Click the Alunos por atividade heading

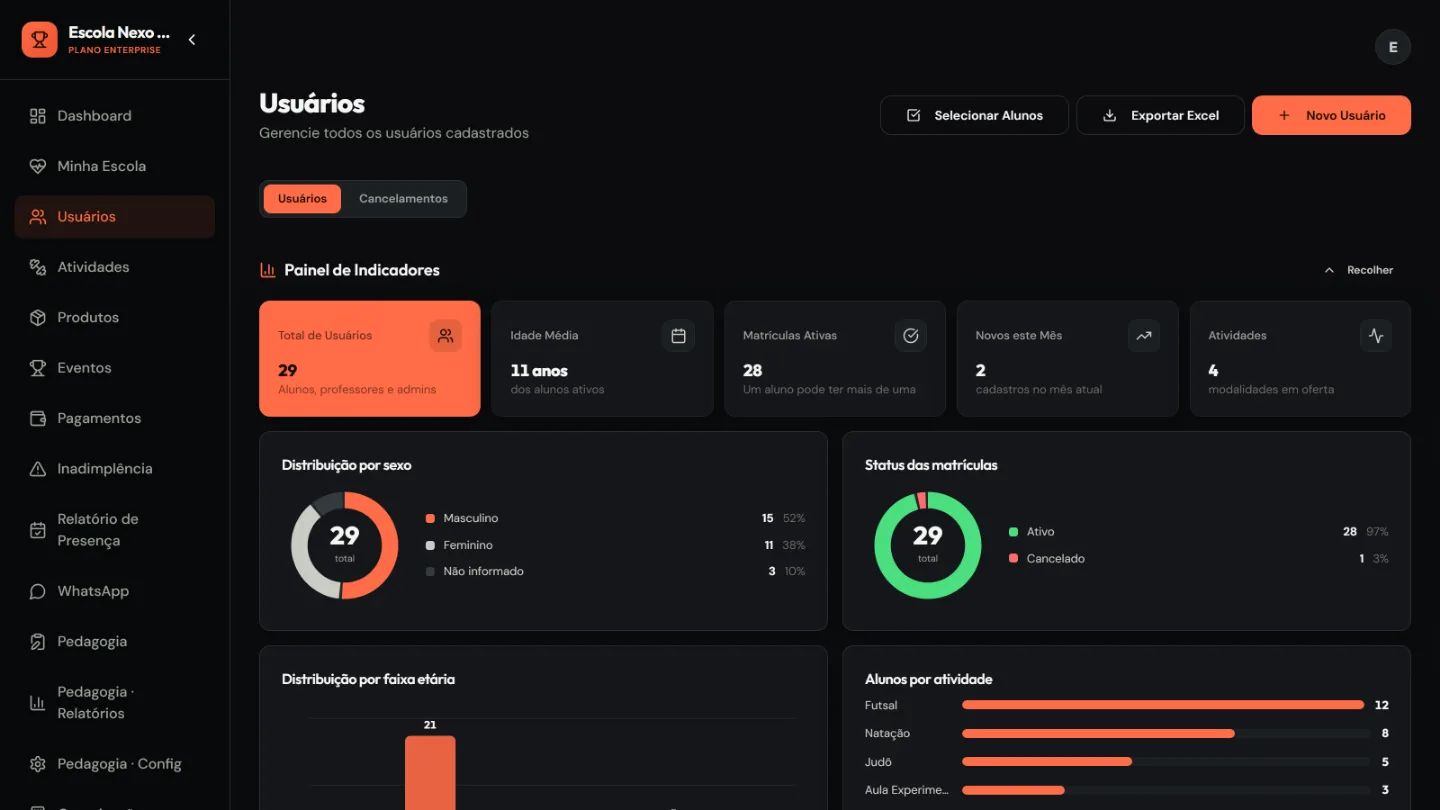click(x=929, y=679)
